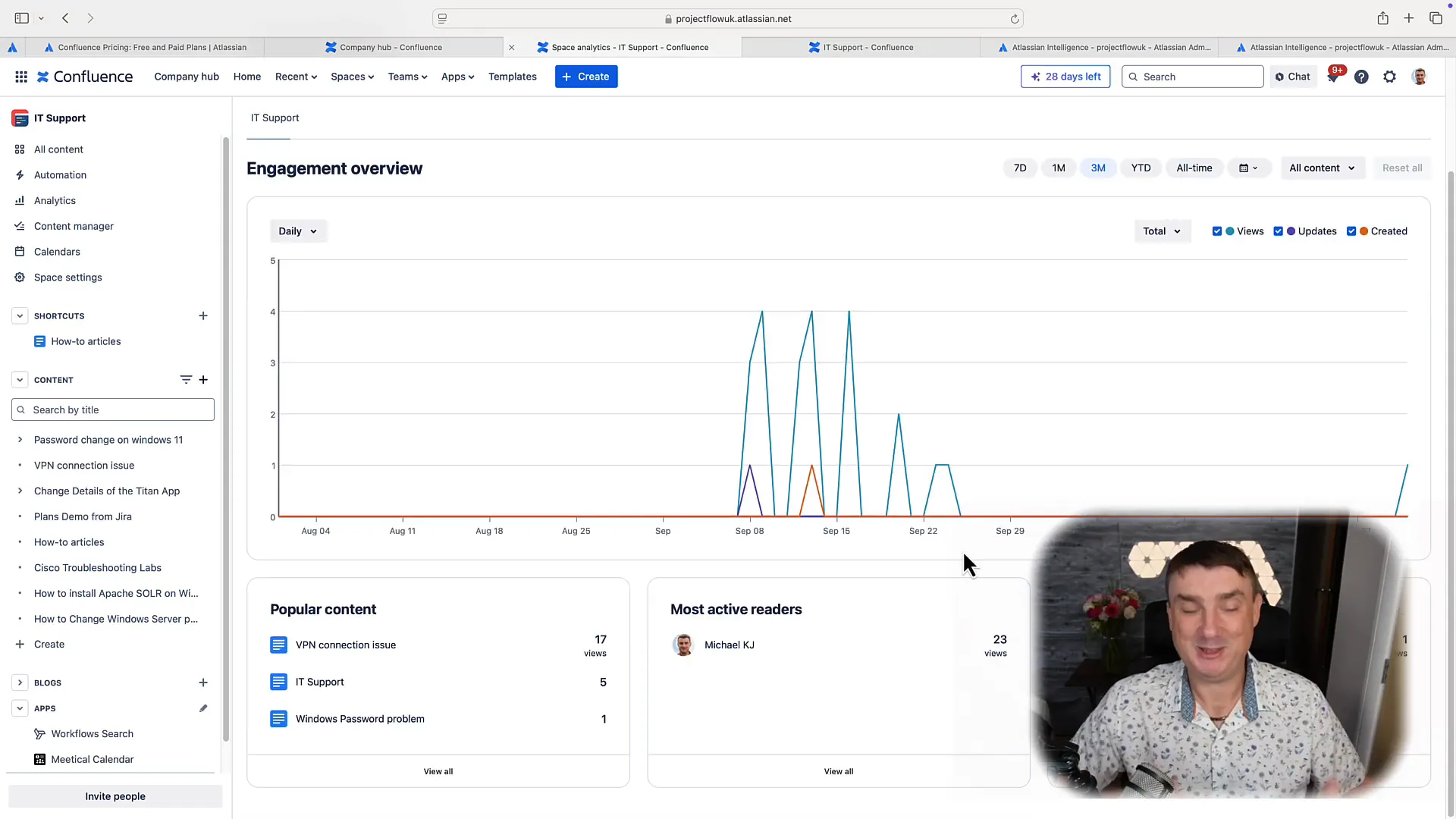
Task: Expand the Blogs section
Action: [20, 683]
